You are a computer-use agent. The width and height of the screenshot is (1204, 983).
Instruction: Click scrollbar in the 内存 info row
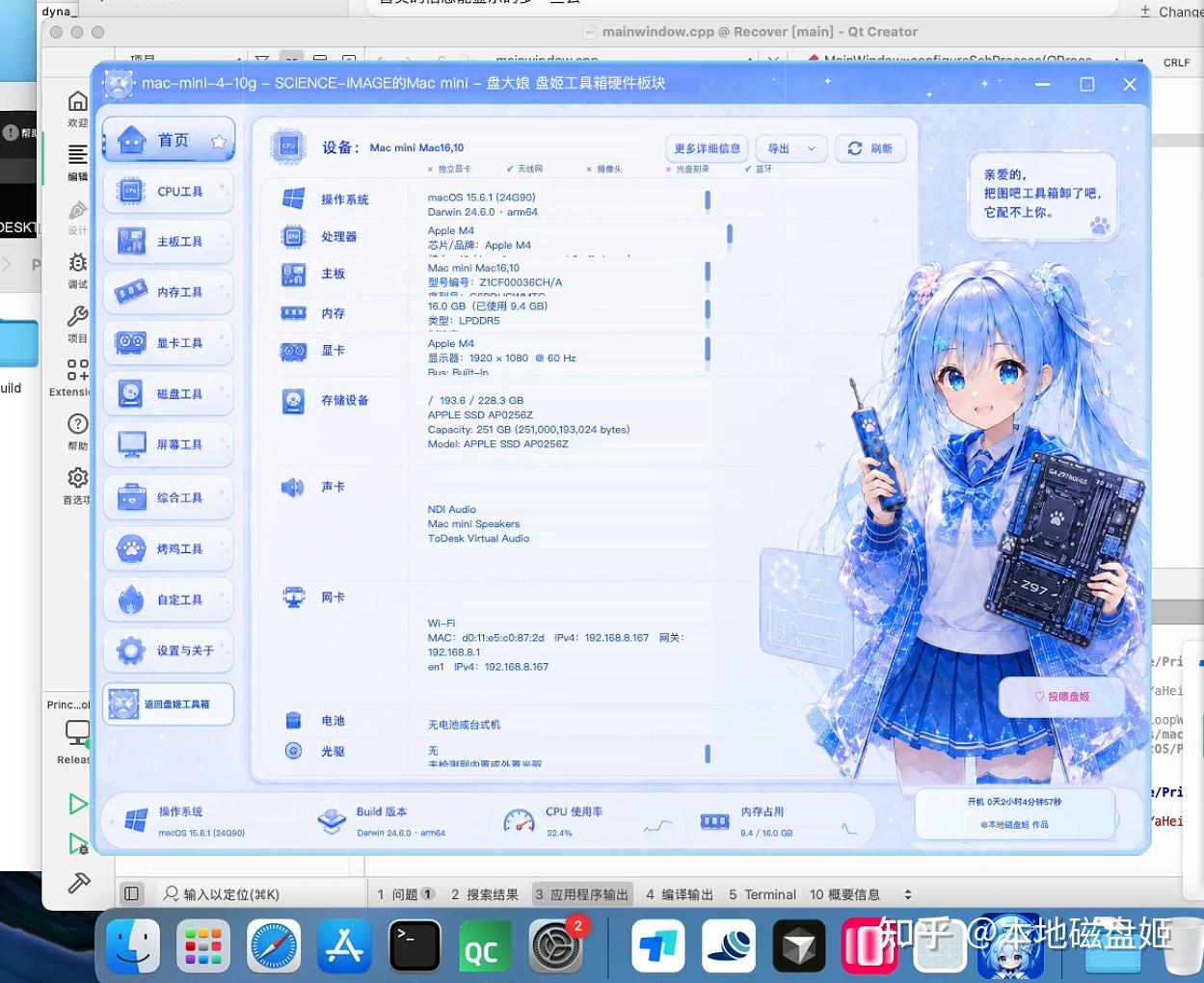708,309
